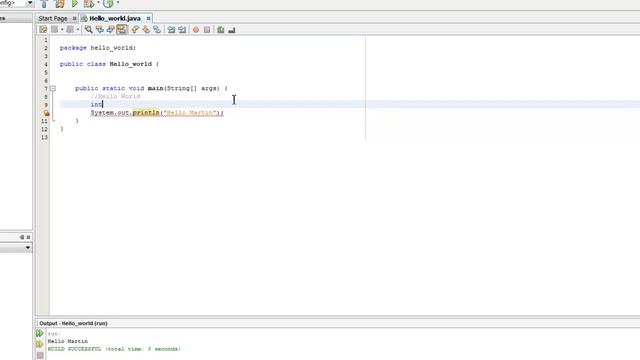Click the Stop Macro Recording square icon
Screen dimensions: 640x360
207,29
